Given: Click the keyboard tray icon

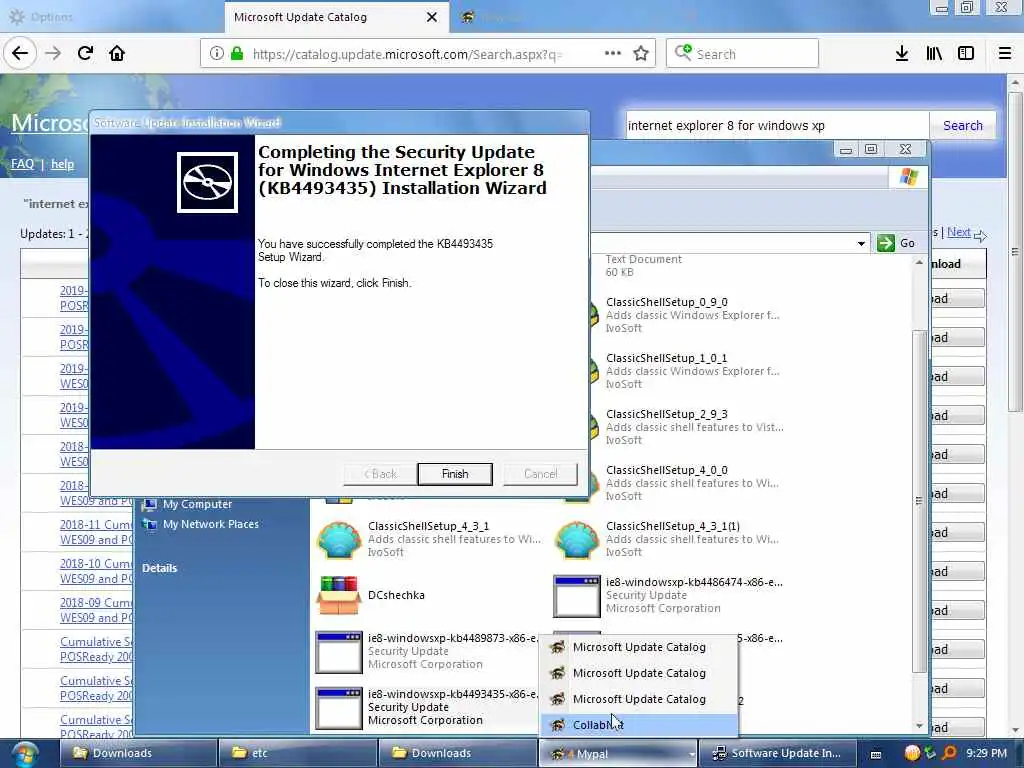Looking at the screenshot, I should tap(876, 755).
